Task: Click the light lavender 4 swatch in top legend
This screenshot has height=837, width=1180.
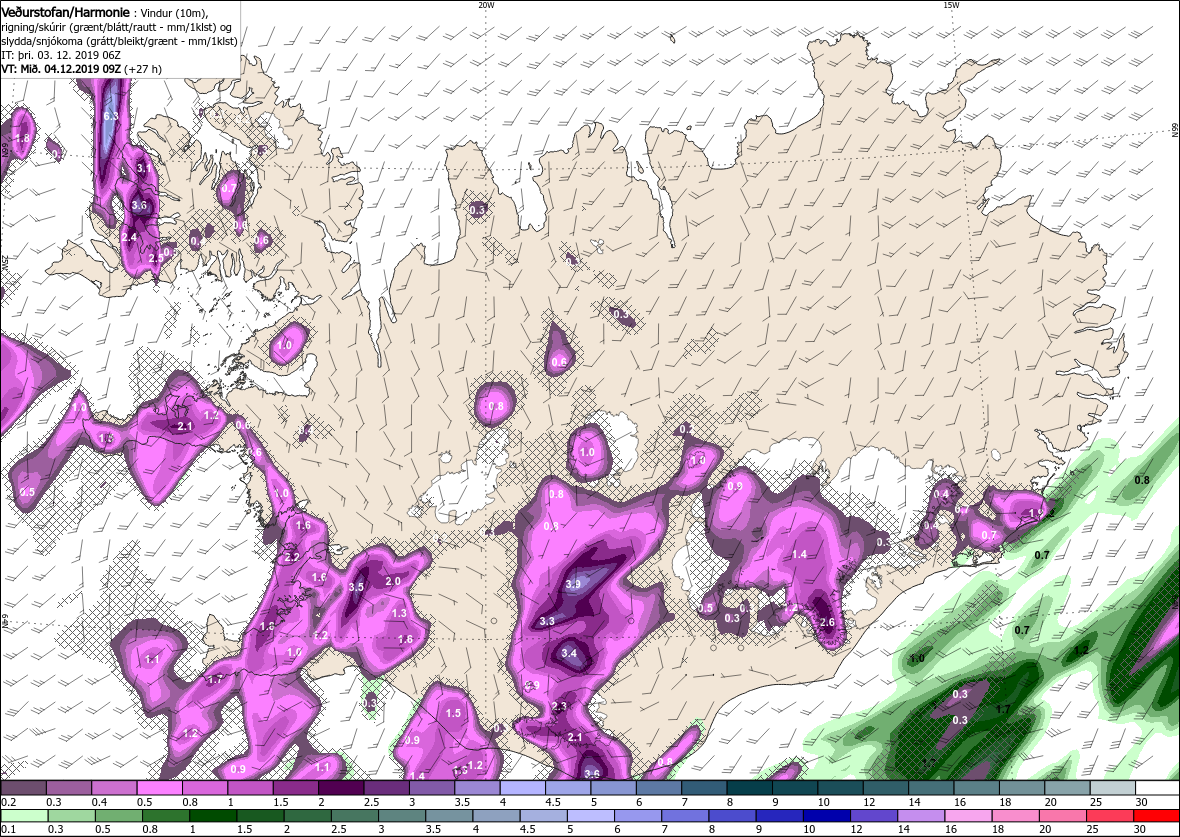Action: 522,787
